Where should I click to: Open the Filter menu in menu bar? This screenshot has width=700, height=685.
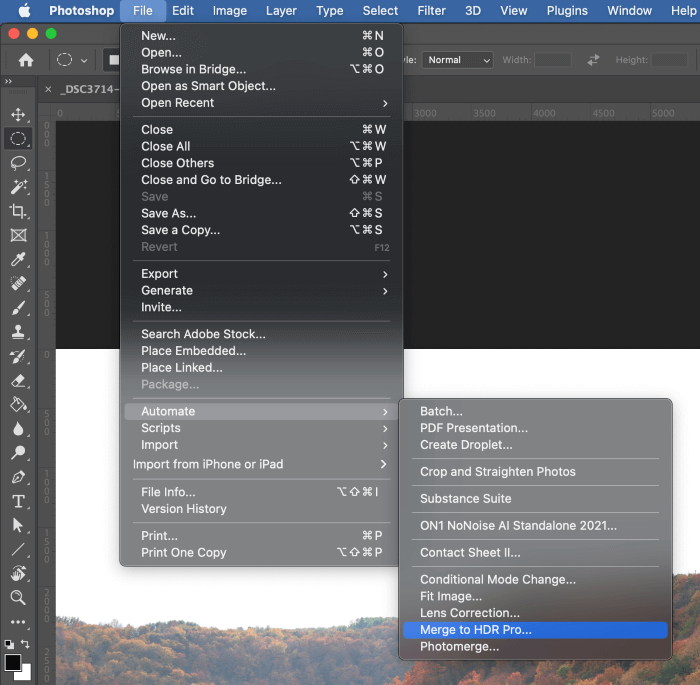(x=431, y=11)
